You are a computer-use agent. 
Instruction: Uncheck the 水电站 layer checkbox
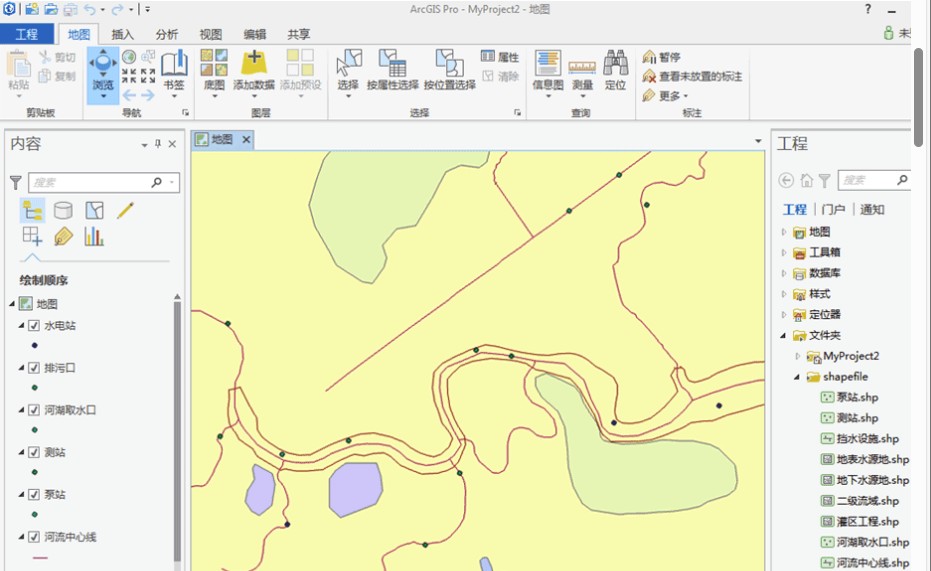tap(34, 326)
